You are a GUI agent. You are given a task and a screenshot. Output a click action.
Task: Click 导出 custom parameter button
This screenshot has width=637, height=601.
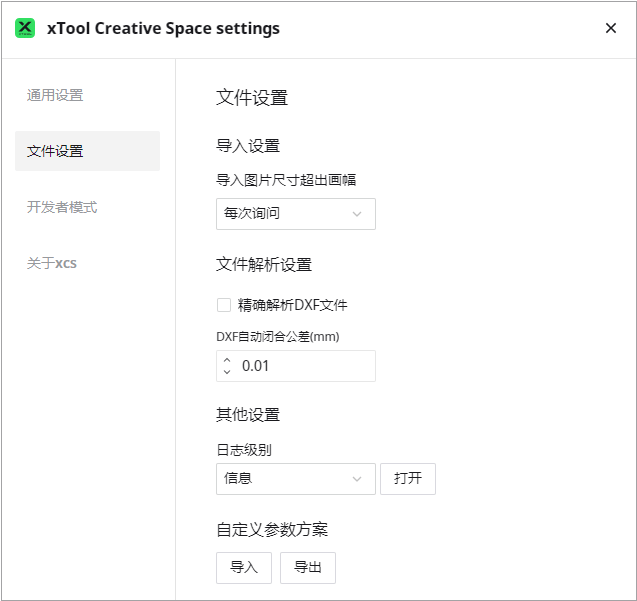[308, 568]
